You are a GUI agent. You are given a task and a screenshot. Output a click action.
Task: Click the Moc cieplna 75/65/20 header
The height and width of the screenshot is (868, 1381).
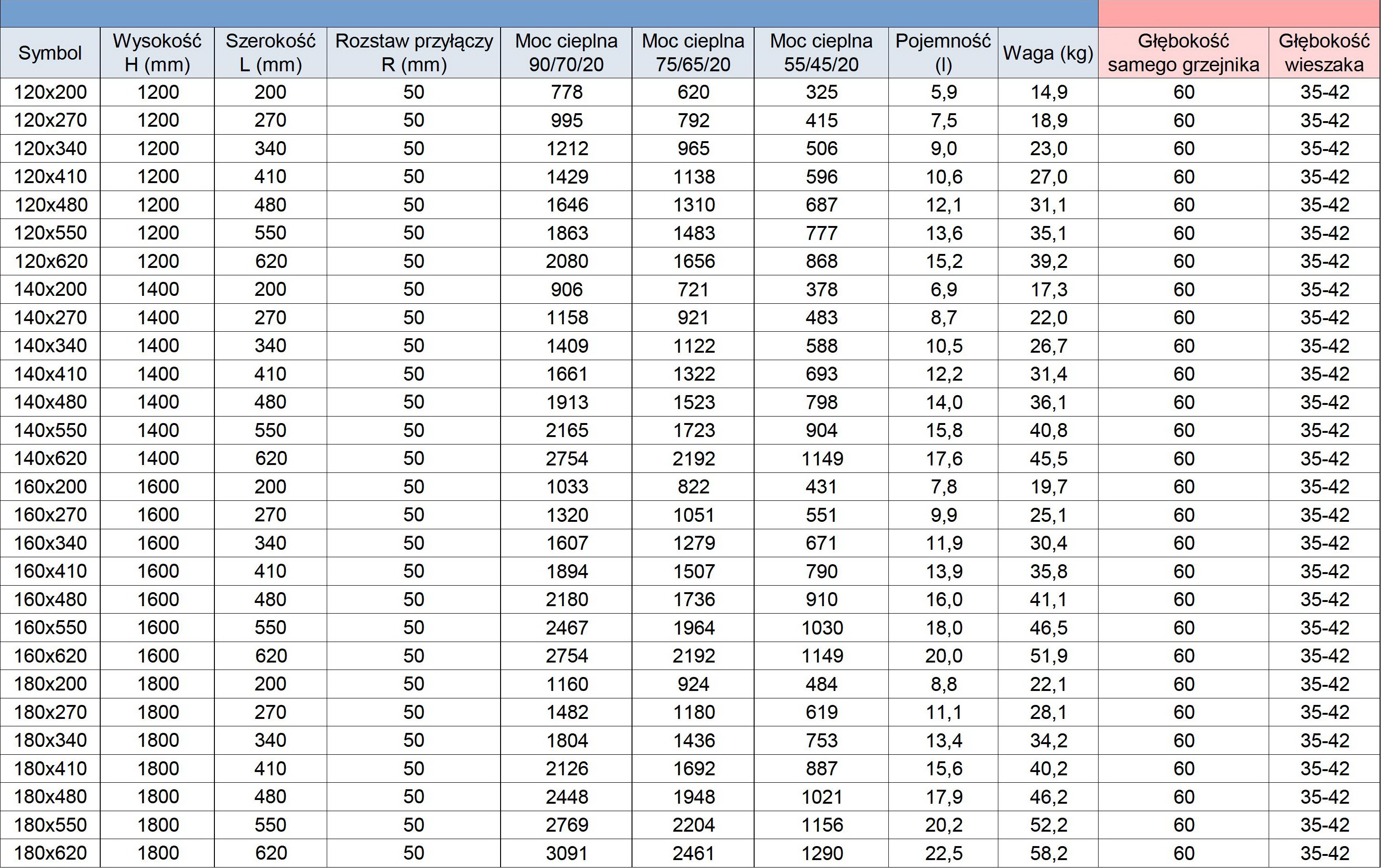pyautogui.click(x=693, y=53)
